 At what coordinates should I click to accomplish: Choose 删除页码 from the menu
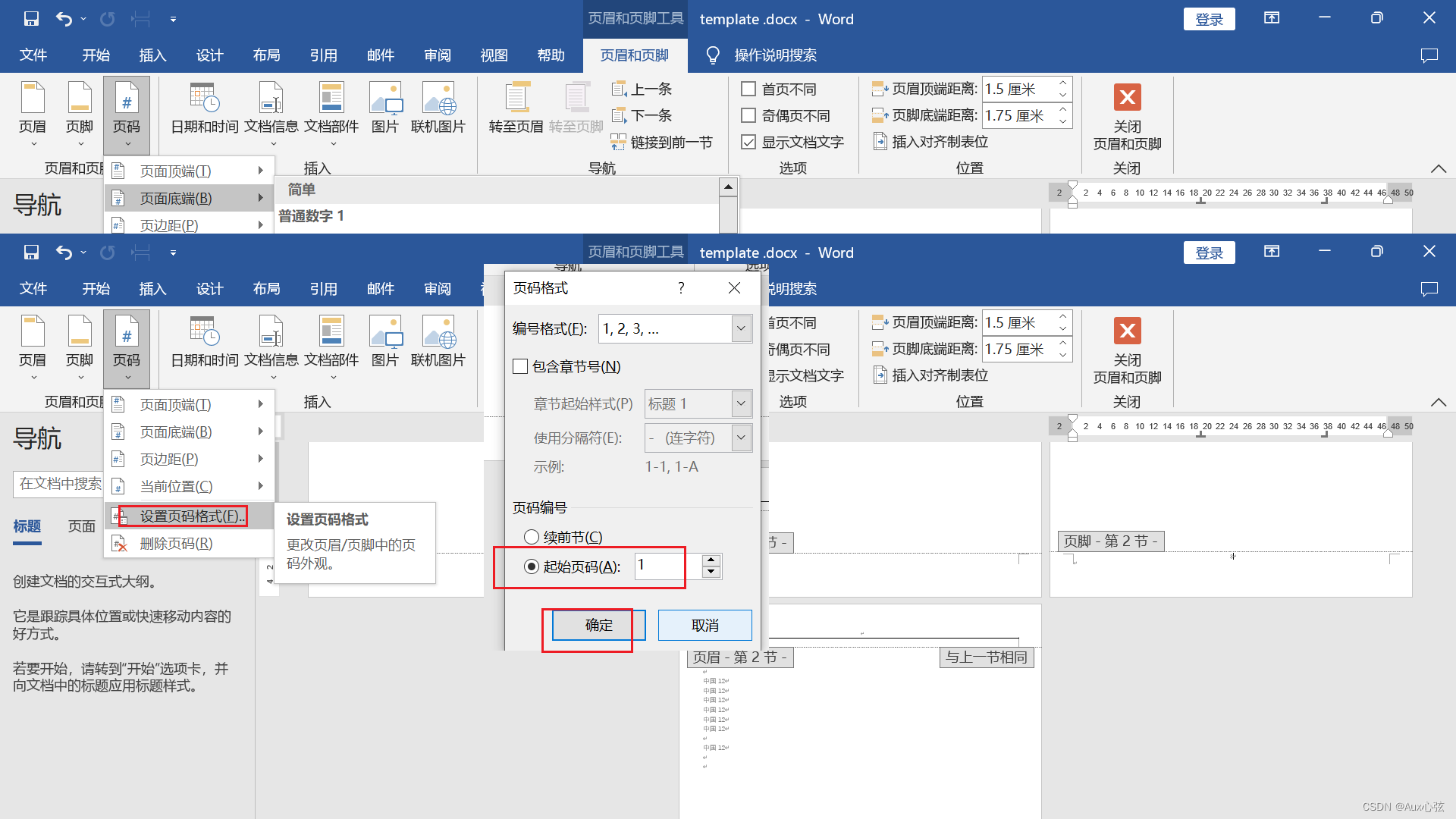(176, 544)
